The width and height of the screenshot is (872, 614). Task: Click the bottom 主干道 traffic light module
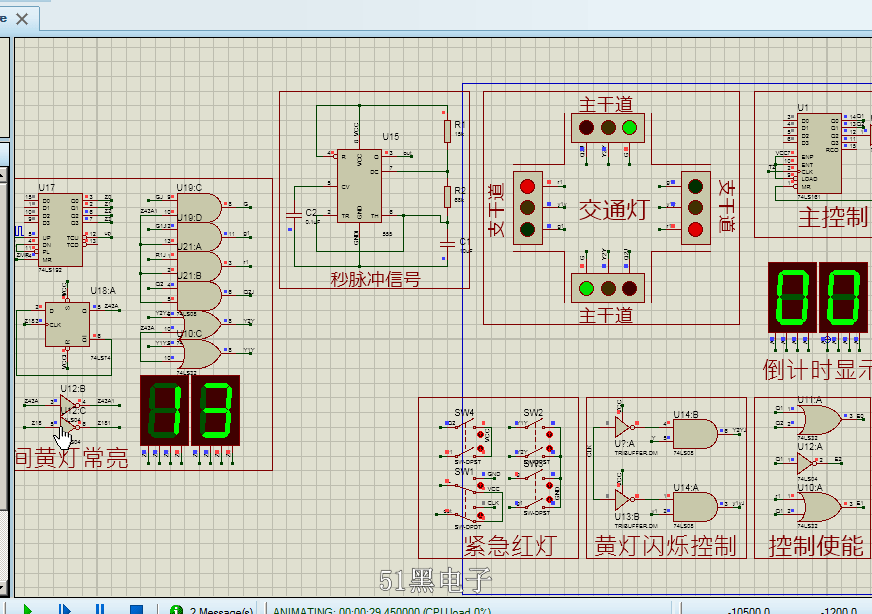pos(608,288)
